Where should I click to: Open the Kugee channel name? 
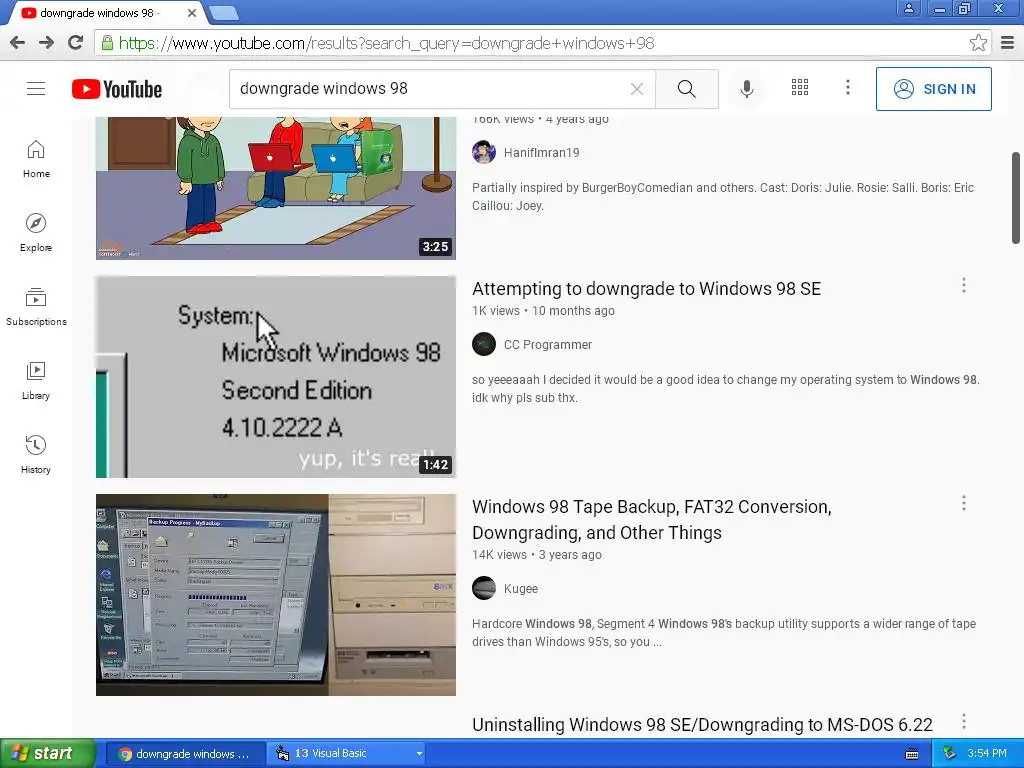(520, 589)
